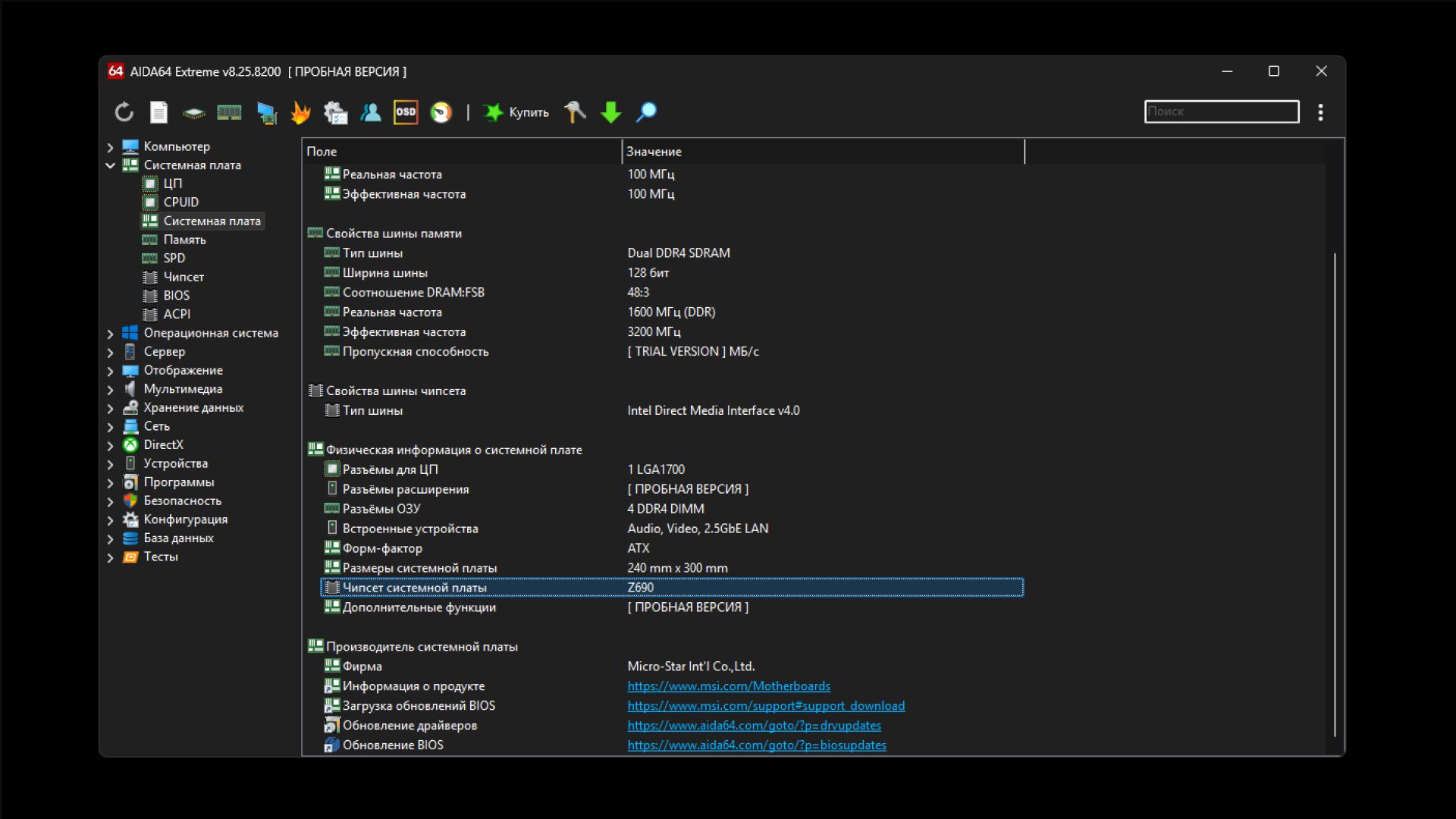Open the Report page icon
Viewport: 1456px width, 819px height.
pyautogui.click(x=158, y=112)
